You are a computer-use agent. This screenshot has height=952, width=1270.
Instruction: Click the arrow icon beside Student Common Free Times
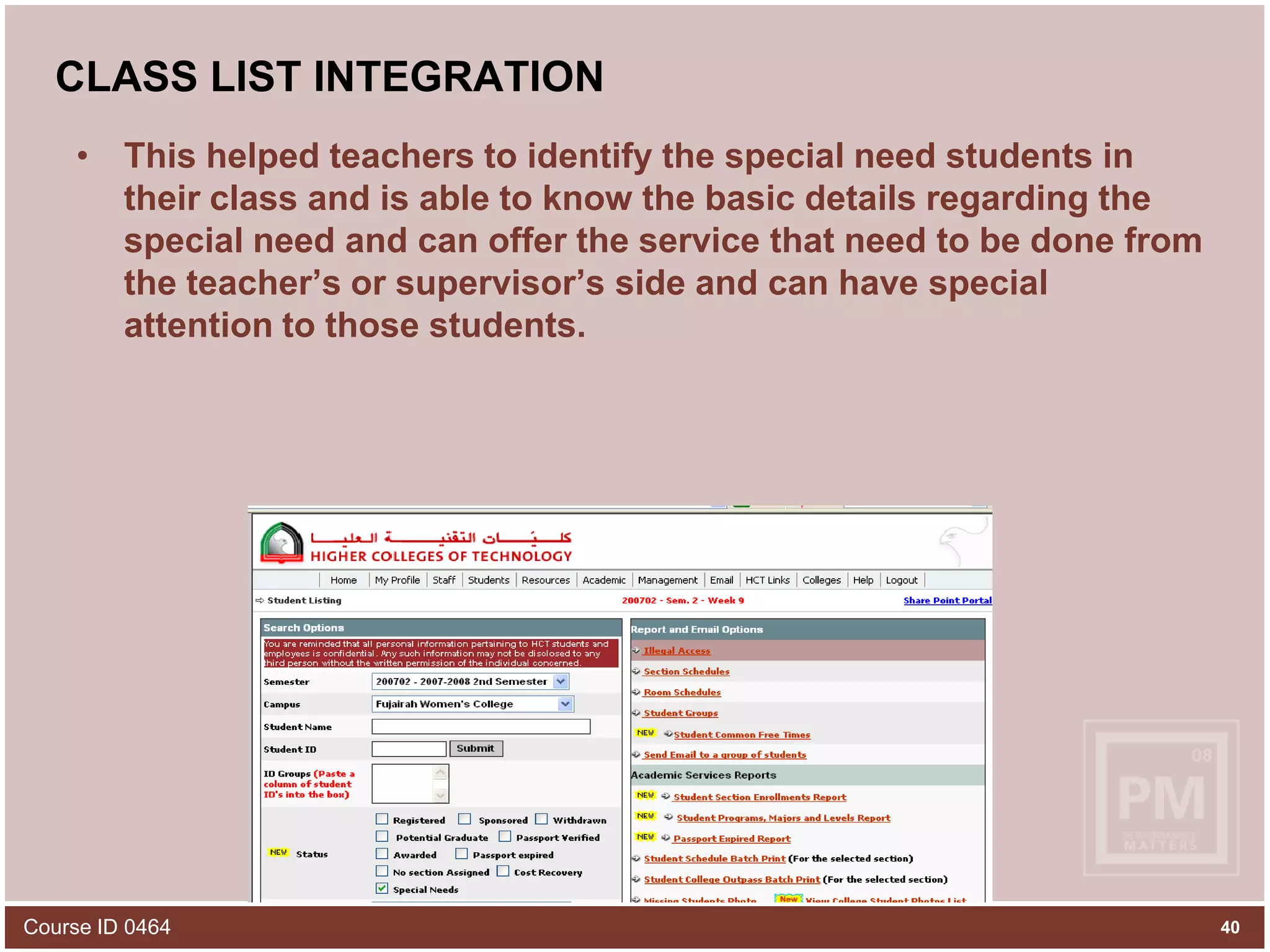[x=668, y=734]
